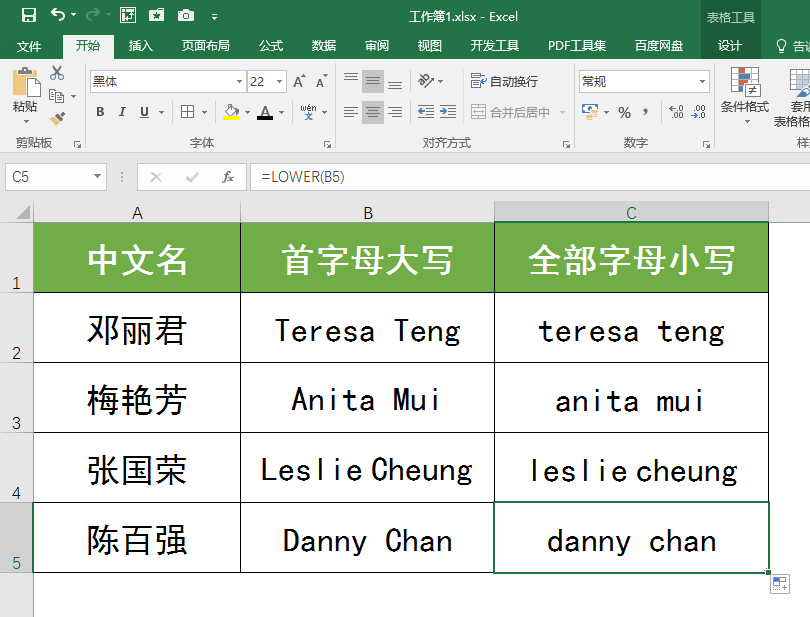This screenshot has height=617, width=810.
Task: Click the camera screenshot icon
Action: click(185, 16)
